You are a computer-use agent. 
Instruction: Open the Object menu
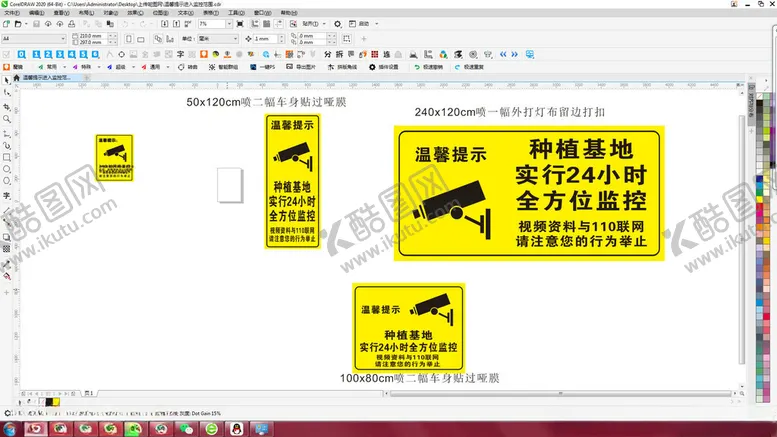pyautogui.click(x=111, y=13)
